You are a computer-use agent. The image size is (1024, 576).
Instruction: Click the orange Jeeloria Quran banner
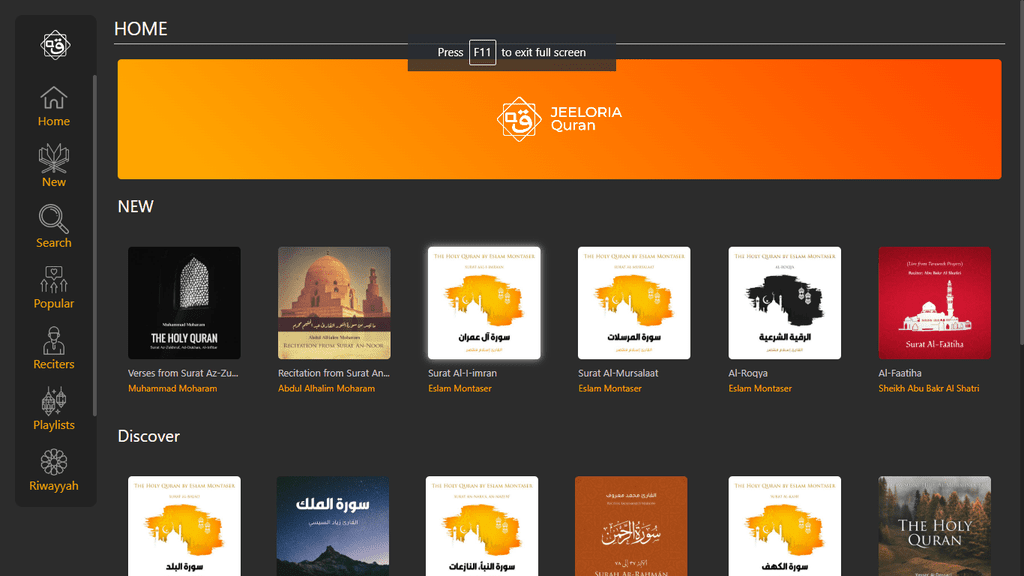click(559, 120)
